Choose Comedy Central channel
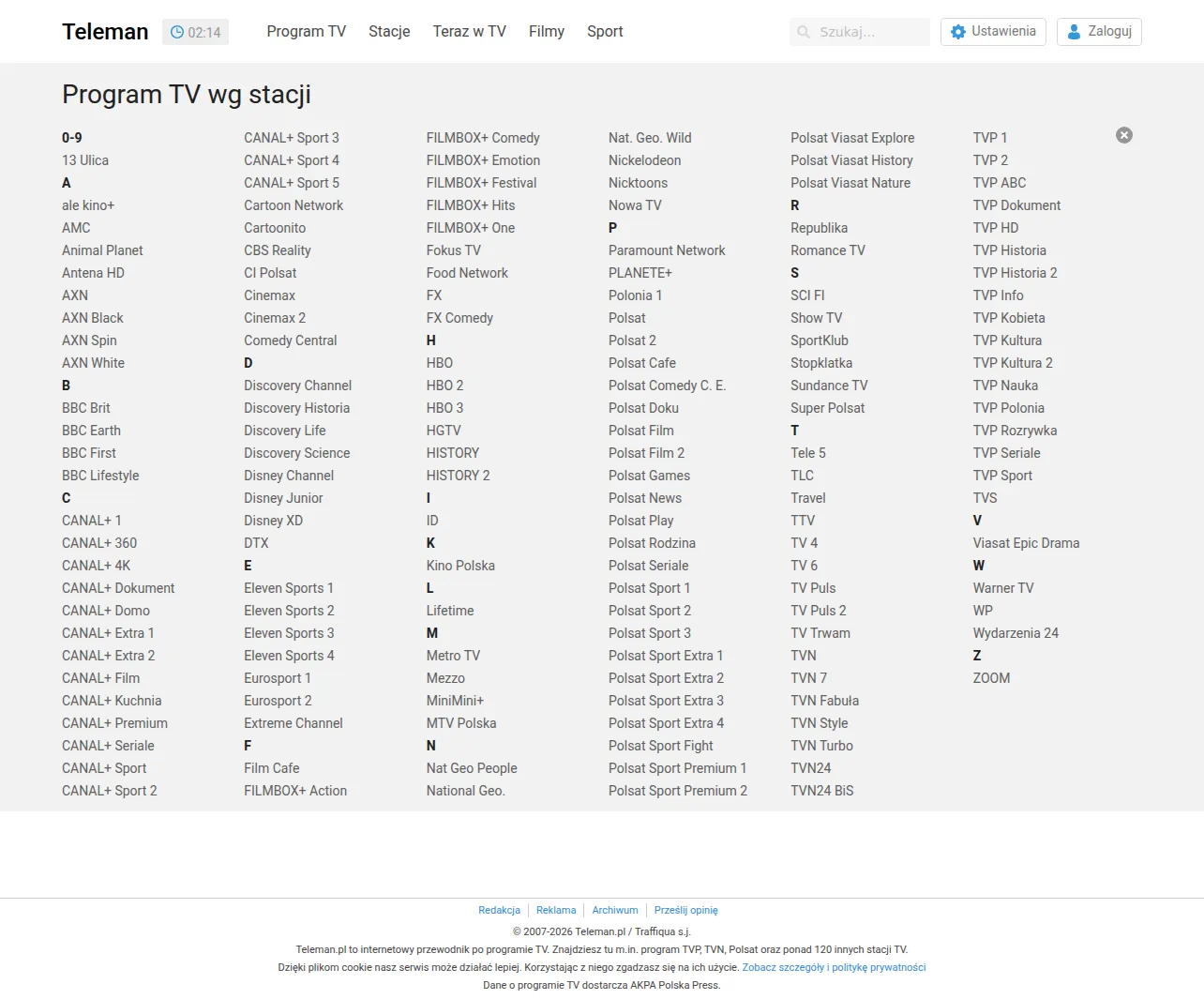The height and width of the screenshot is (999, 1204). 291,341
